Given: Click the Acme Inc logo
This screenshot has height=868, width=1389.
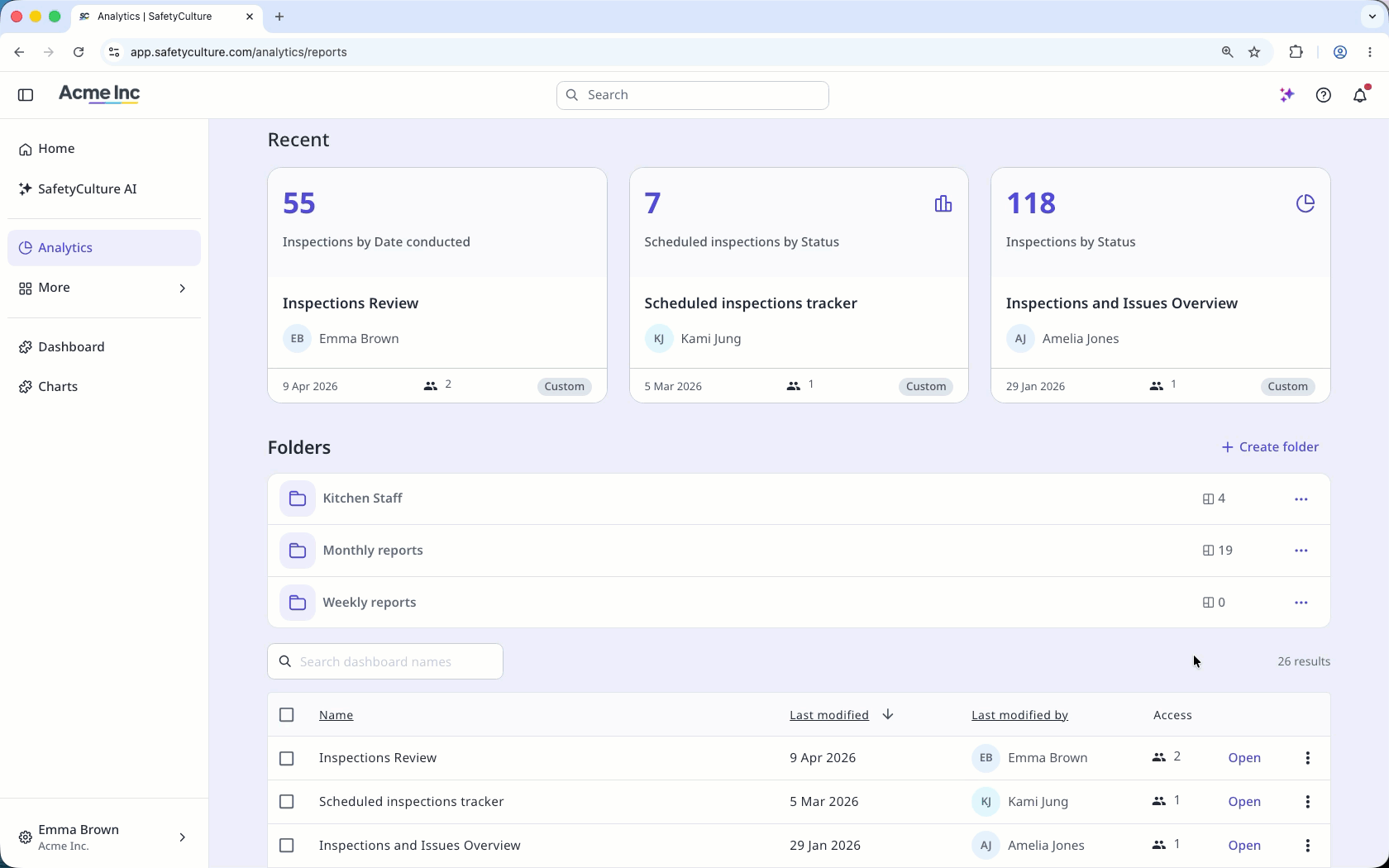Looking at the screenshot, I should point(99,94).
